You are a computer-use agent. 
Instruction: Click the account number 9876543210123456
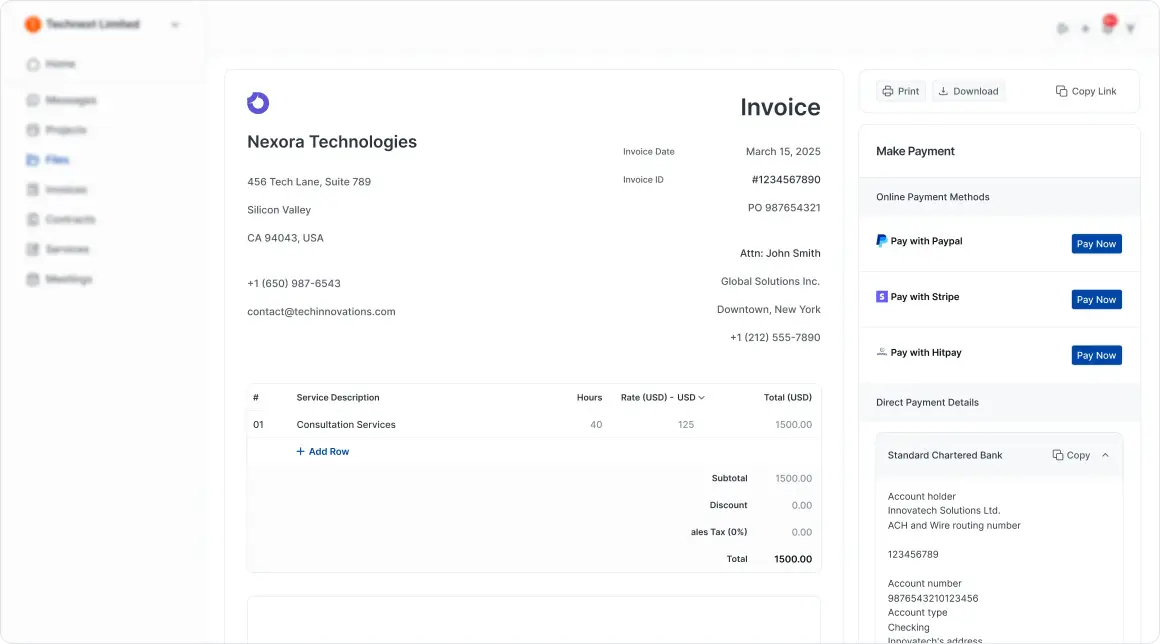(932, 598)
